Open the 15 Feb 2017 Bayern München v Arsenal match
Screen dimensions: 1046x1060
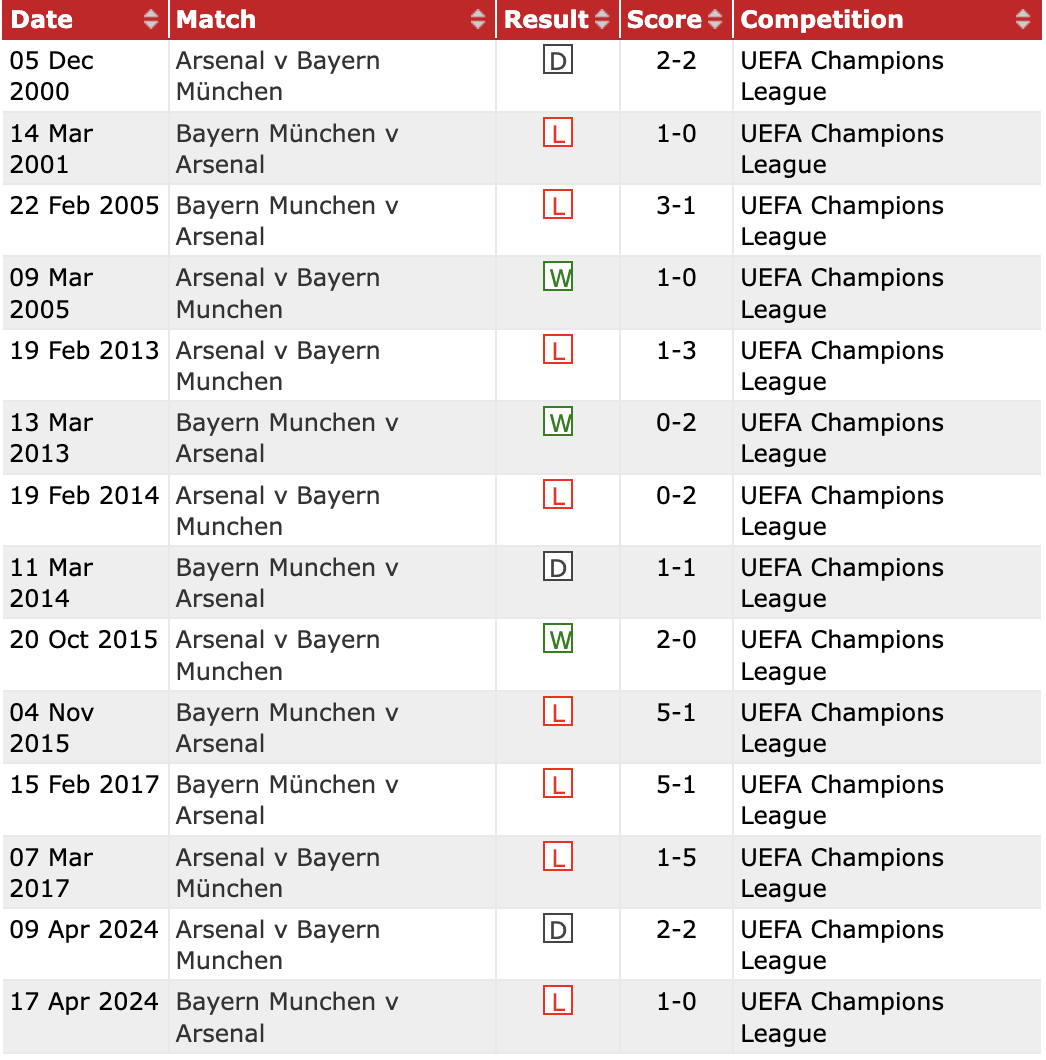(x=286, y=800)
